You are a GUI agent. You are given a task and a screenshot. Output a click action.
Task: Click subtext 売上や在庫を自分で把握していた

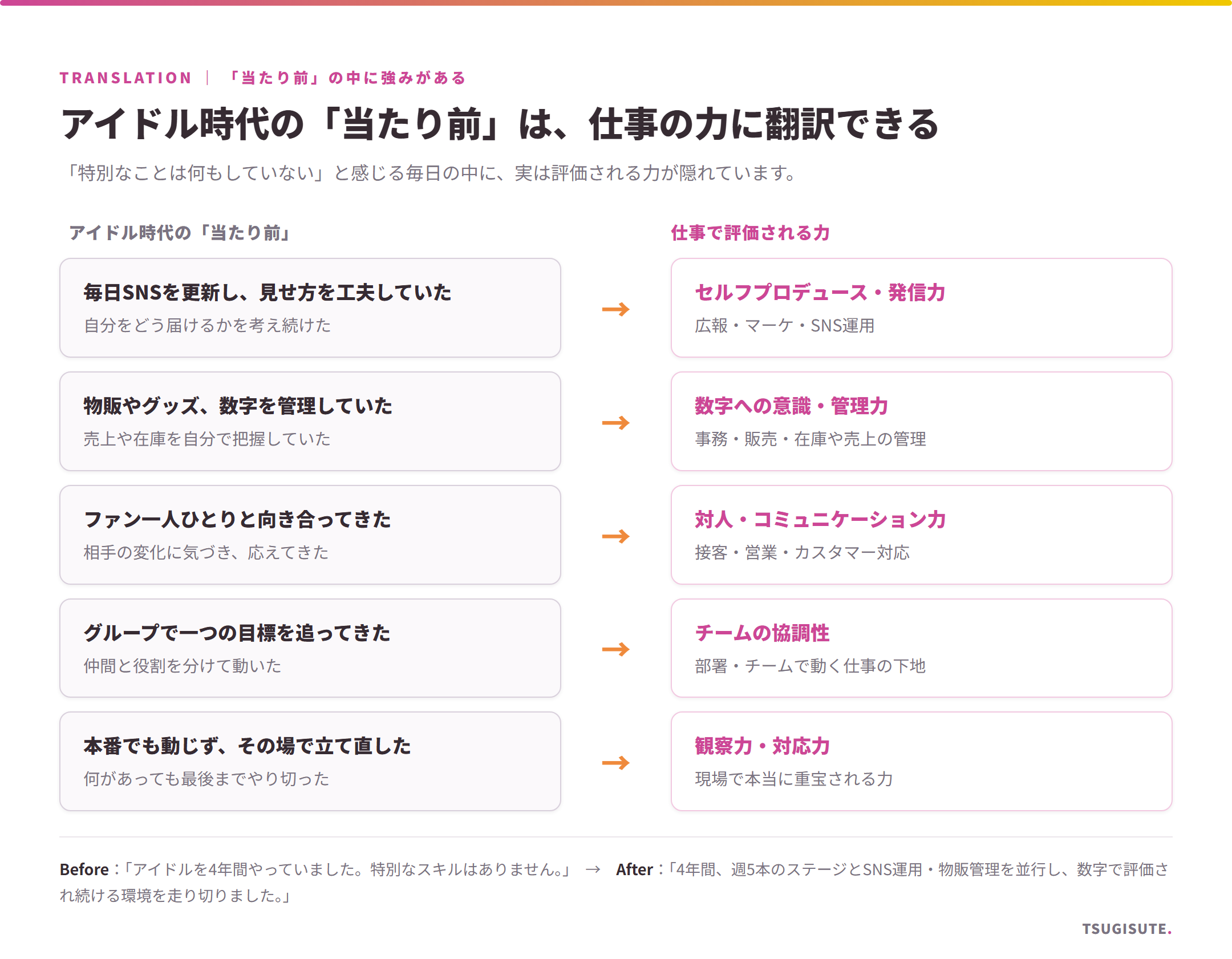(207, 439)
